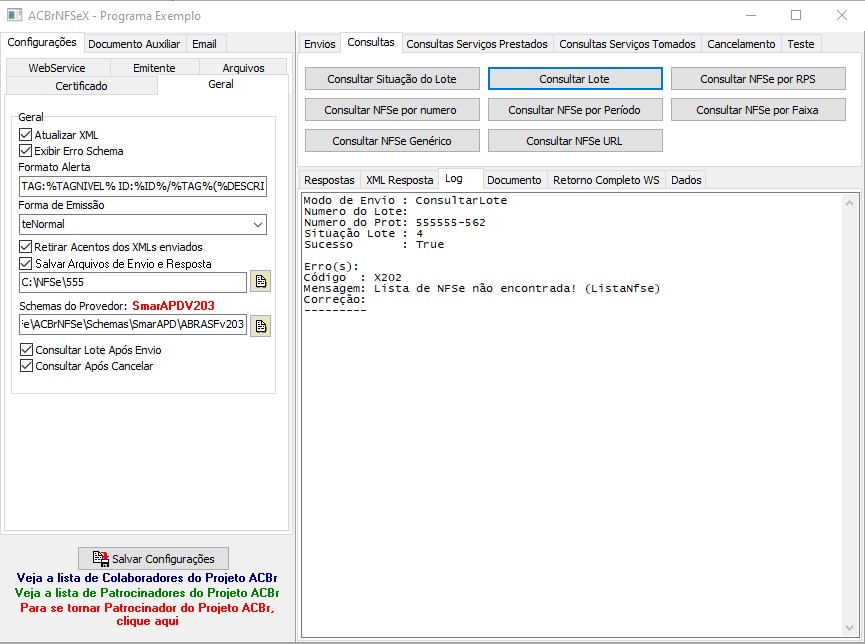The image size is (865, 644).
Task: Uncheck Retirar Acentos dos XMLs enviados
Action: click(25, 247)
